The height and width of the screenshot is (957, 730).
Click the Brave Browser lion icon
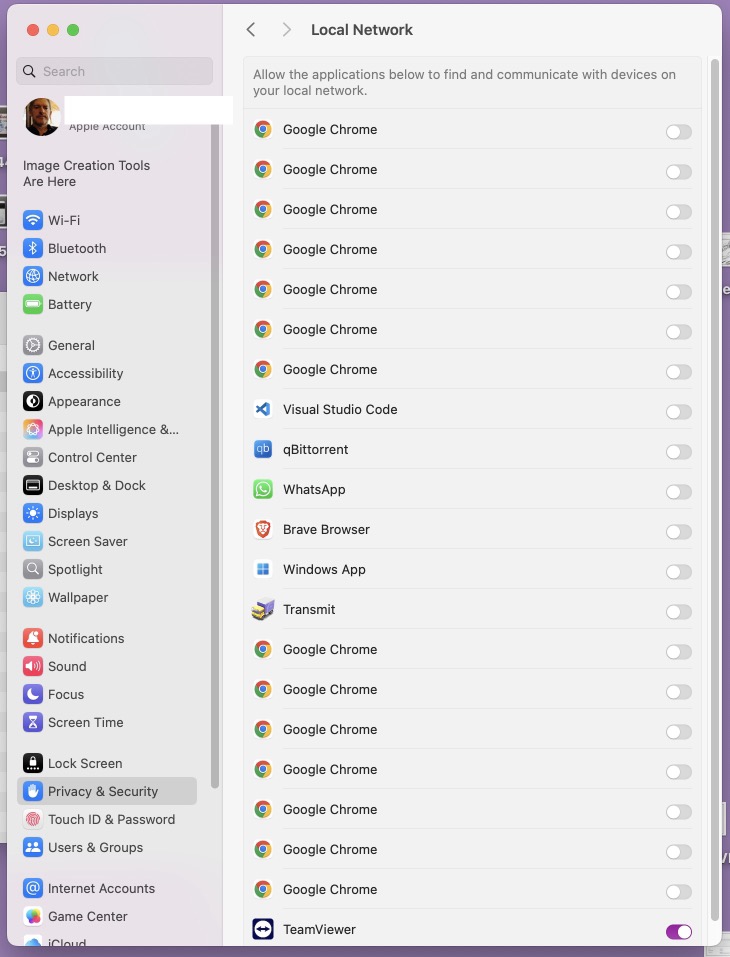click(263, 530)
